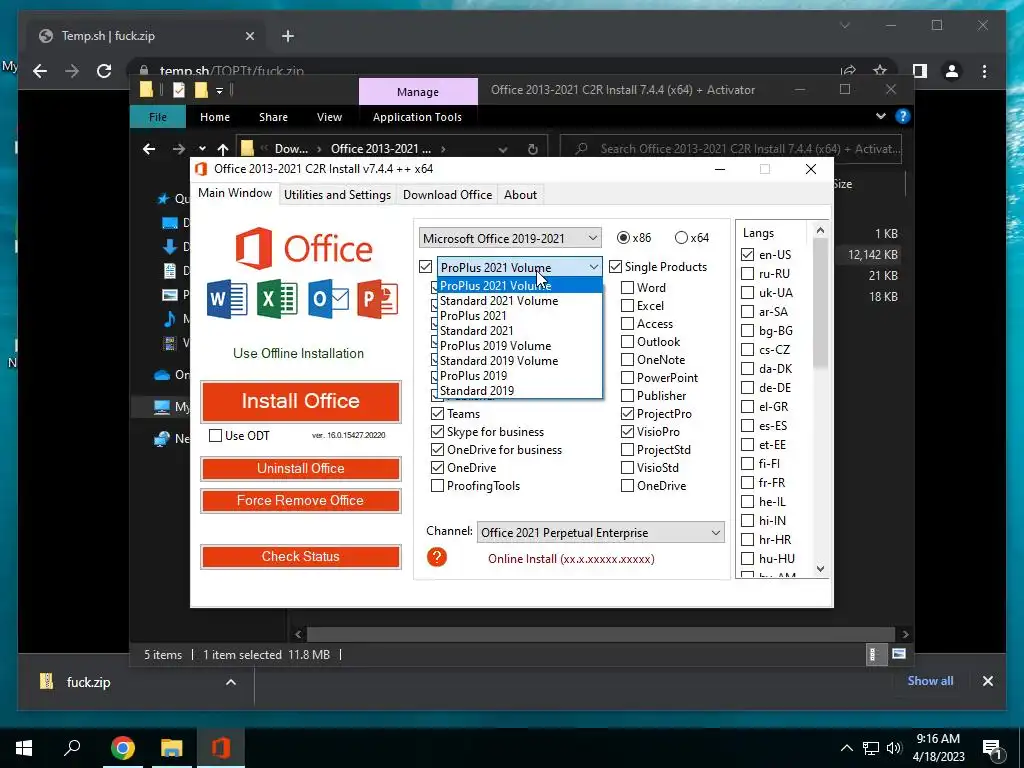
Task: Refresh the File Explorer folder view
Action: 533,149
